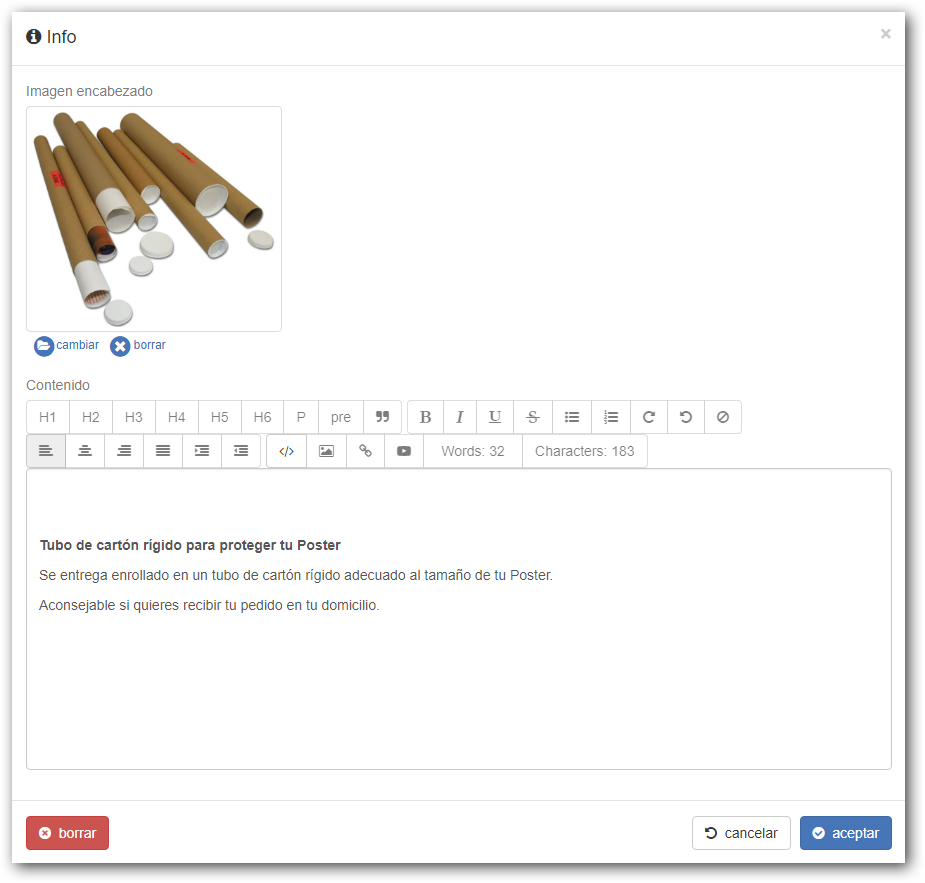This screenshot has width=925, height=883.
Task: Click the 'Imagen encabezado' label
Action: (x=89, y=91)
